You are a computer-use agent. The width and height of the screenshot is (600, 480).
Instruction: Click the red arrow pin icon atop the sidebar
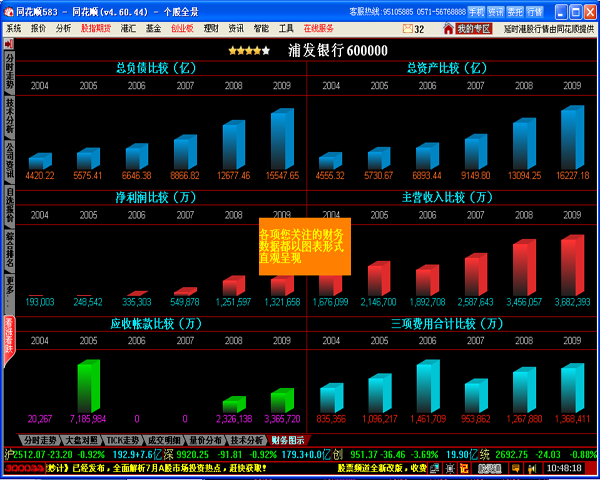click(x=9, y=44)
